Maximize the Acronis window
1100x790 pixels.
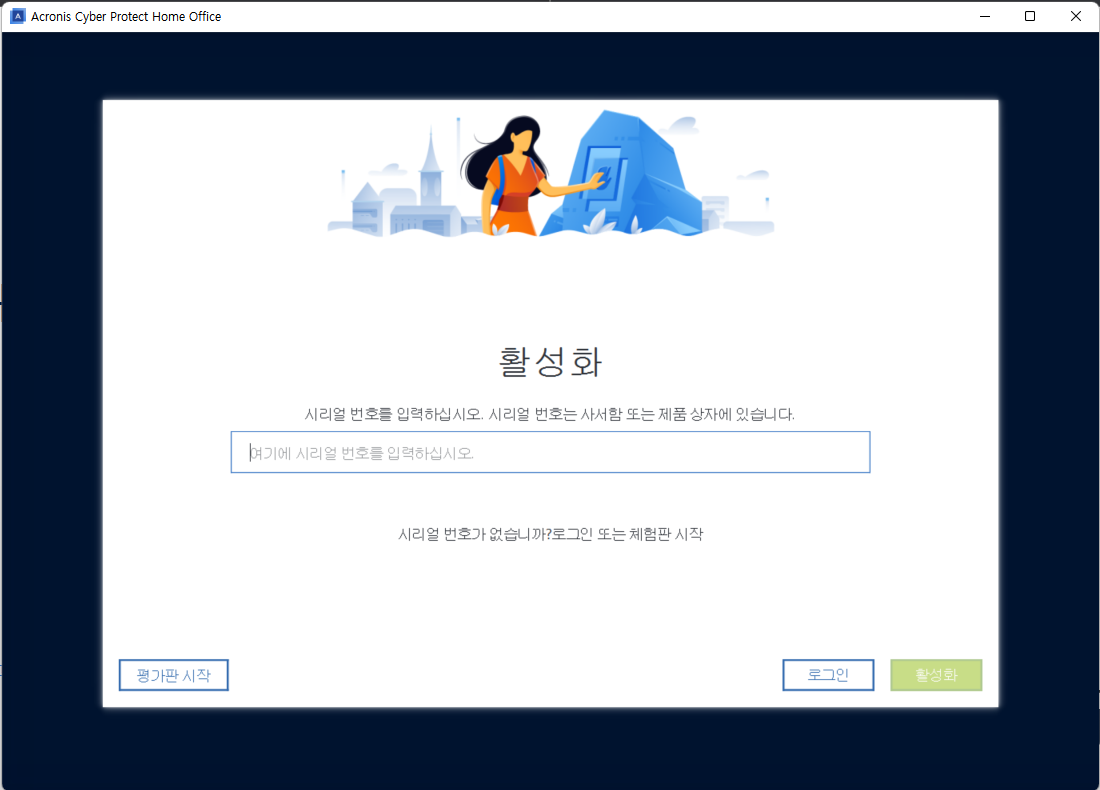tap(1030, 16)
